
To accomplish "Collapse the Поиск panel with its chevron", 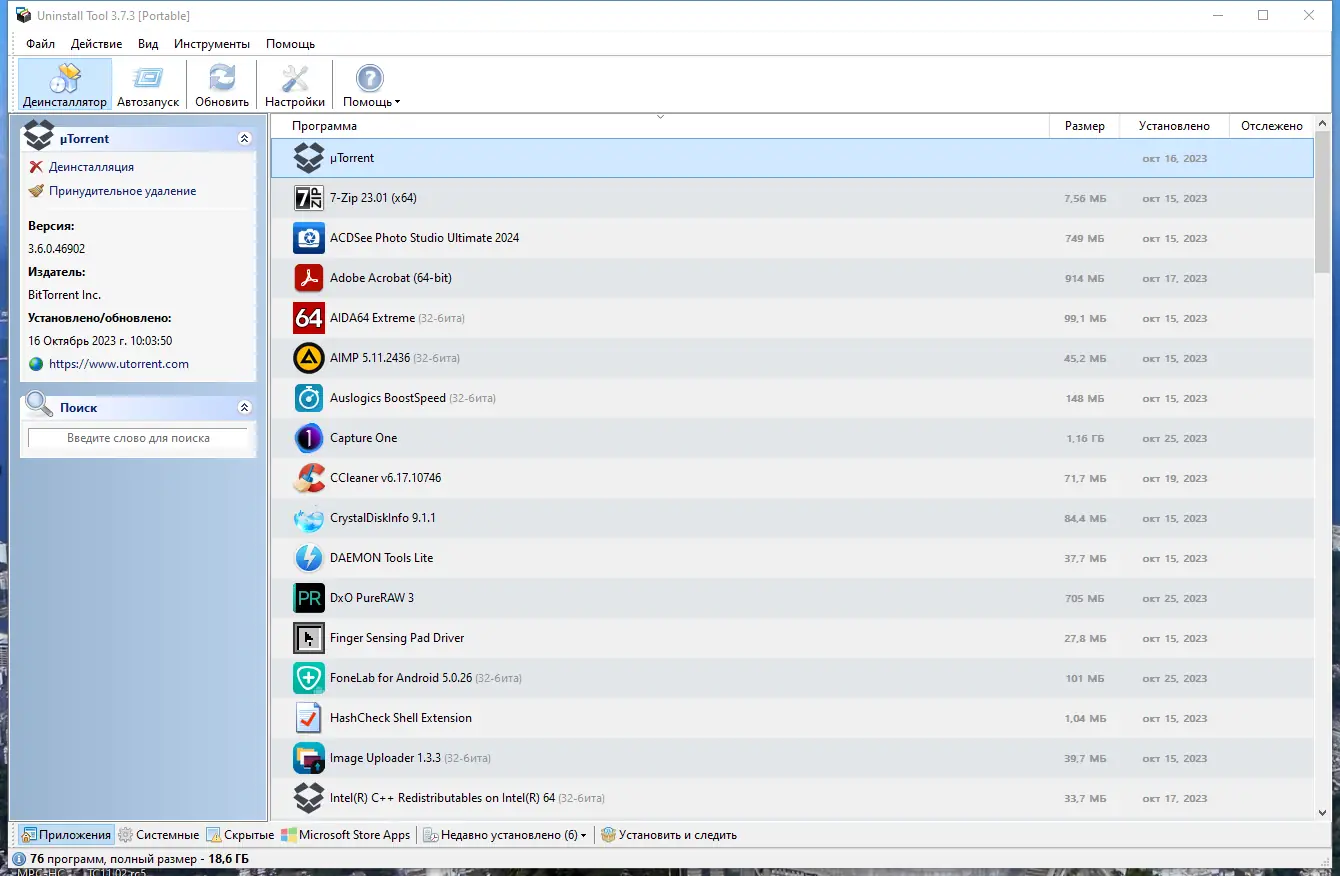I will (244, 407).
